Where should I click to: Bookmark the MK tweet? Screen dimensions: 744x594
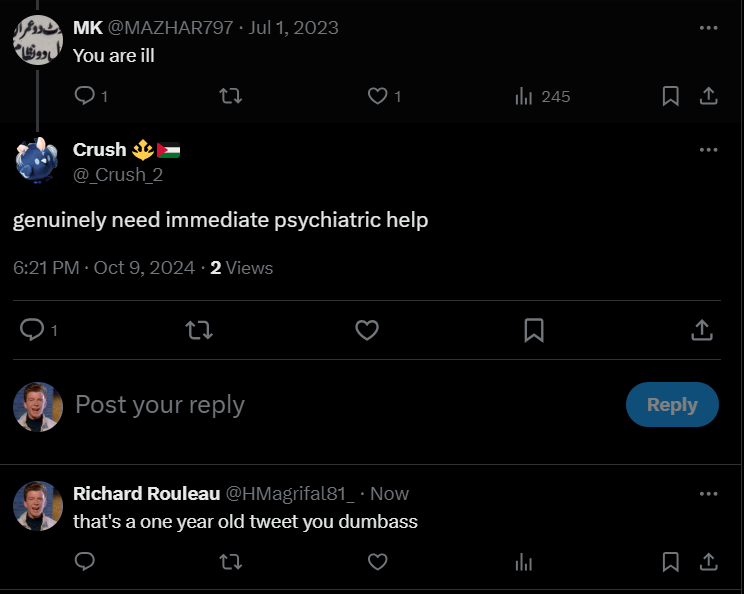670,96
